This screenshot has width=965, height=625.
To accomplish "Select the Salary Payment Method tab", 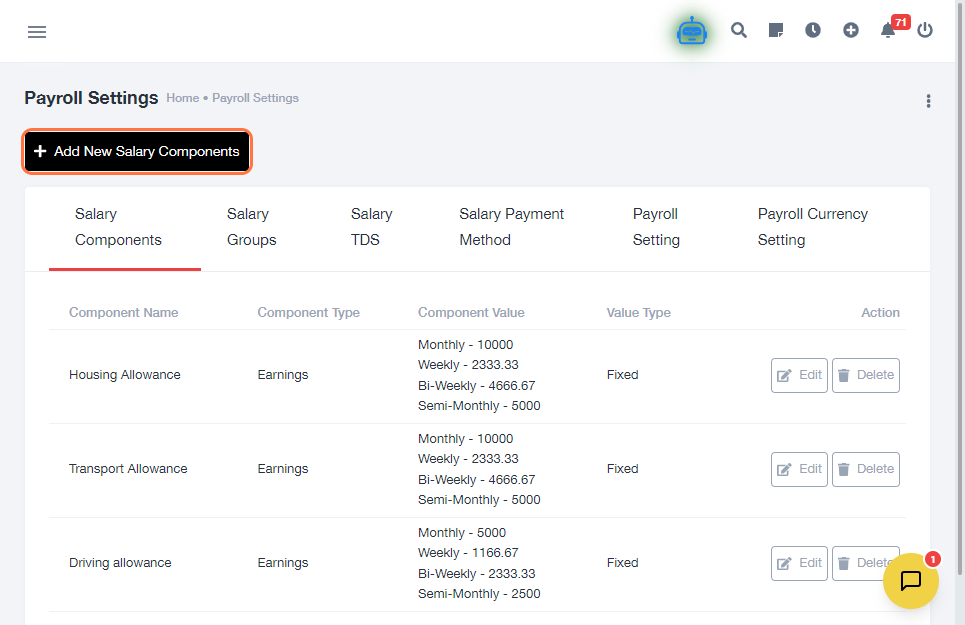I will pos(511,227).
